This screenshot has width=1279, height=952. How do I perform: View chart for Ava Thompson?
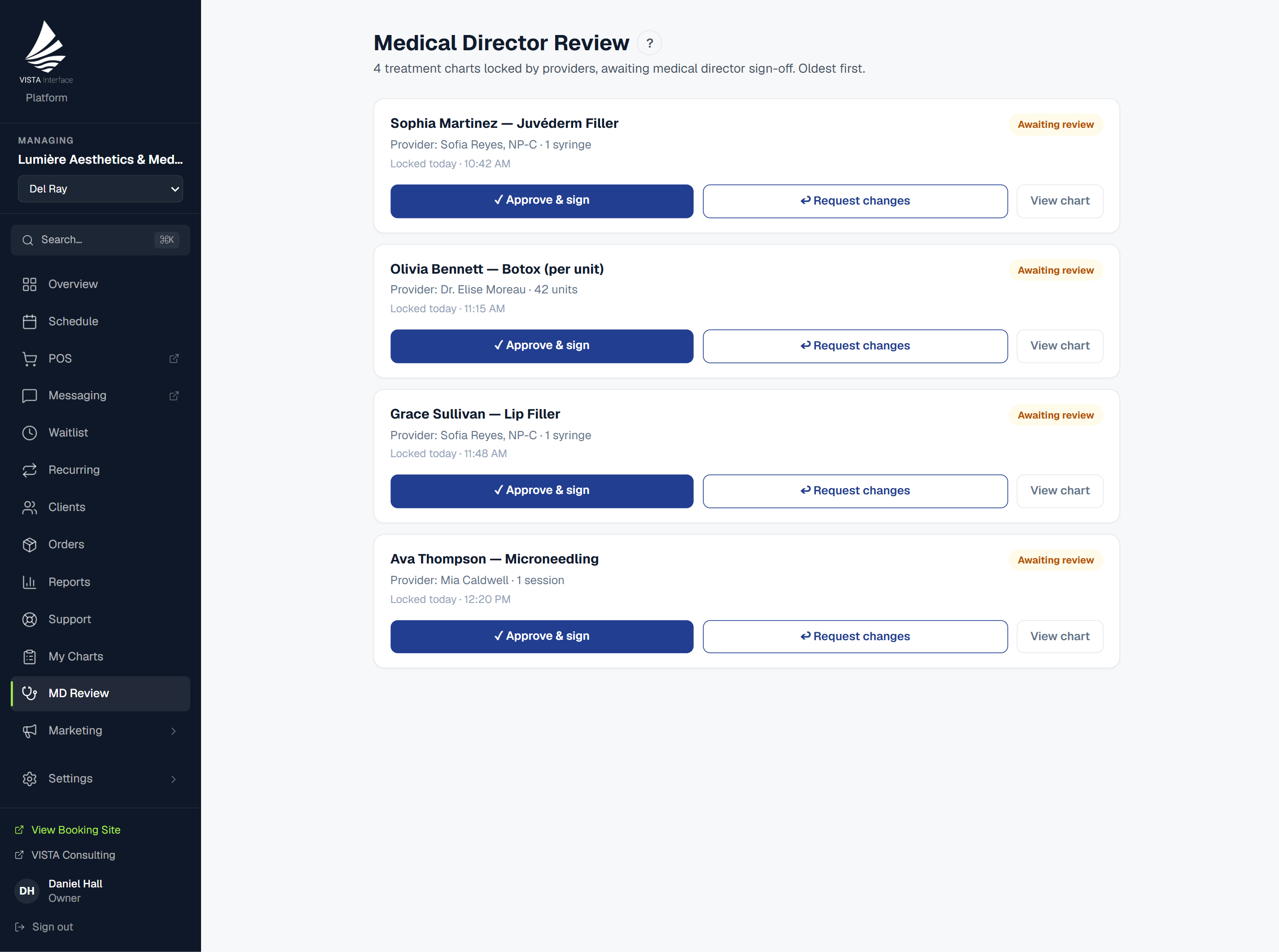pyautogui.click(x=1060, y=636)
